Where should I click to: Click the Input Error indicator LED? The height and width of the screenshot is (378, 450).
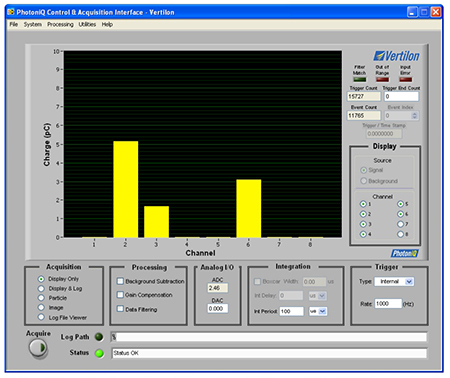[x=405, y=79]
